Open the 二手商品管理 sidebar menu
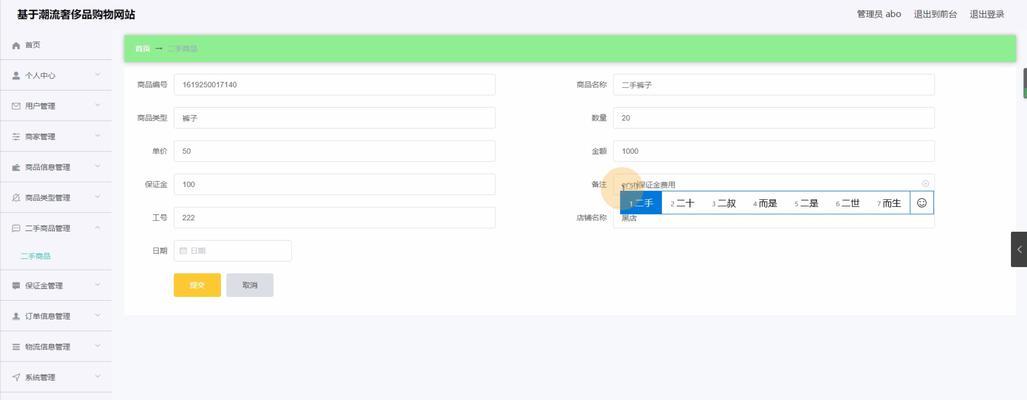This screenshot has width=1027, height=400. 56,228
